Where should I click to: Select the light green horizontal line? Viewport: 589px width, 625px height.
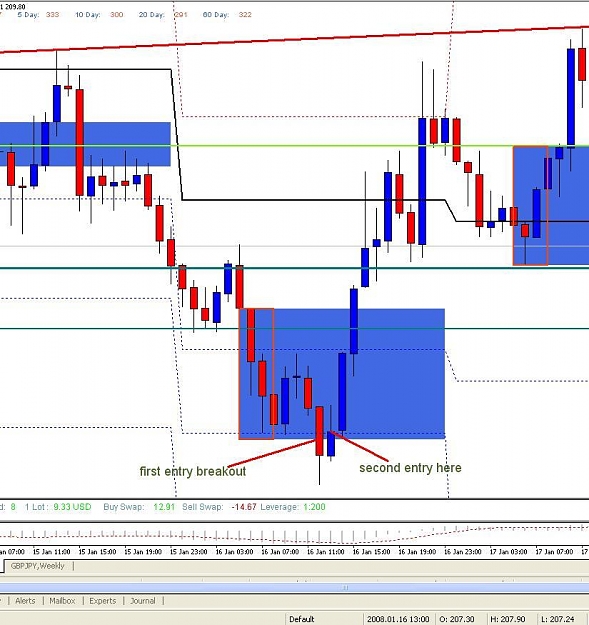tap(294, 145)
